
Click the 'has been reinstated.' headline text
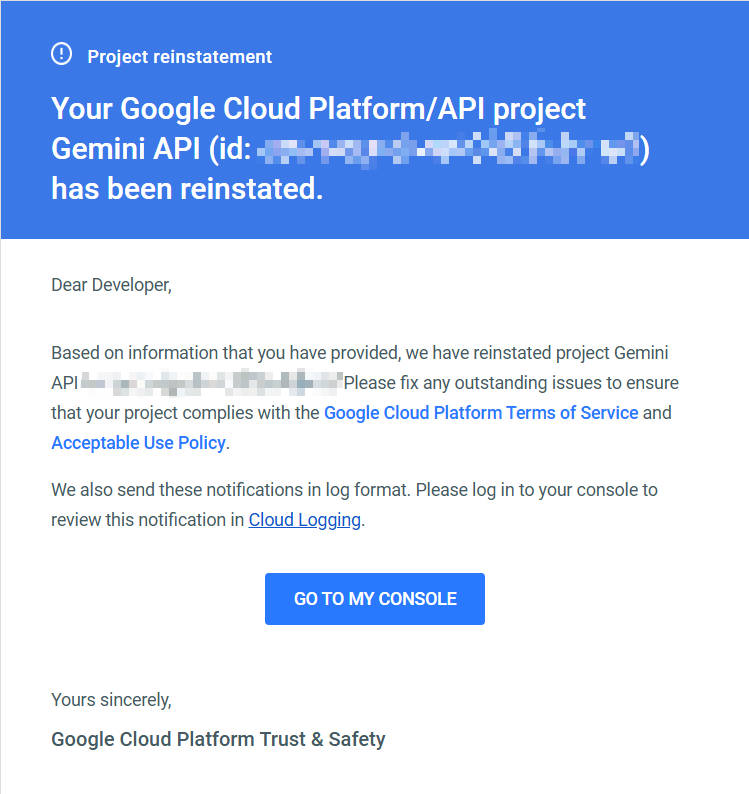point(187,189)
